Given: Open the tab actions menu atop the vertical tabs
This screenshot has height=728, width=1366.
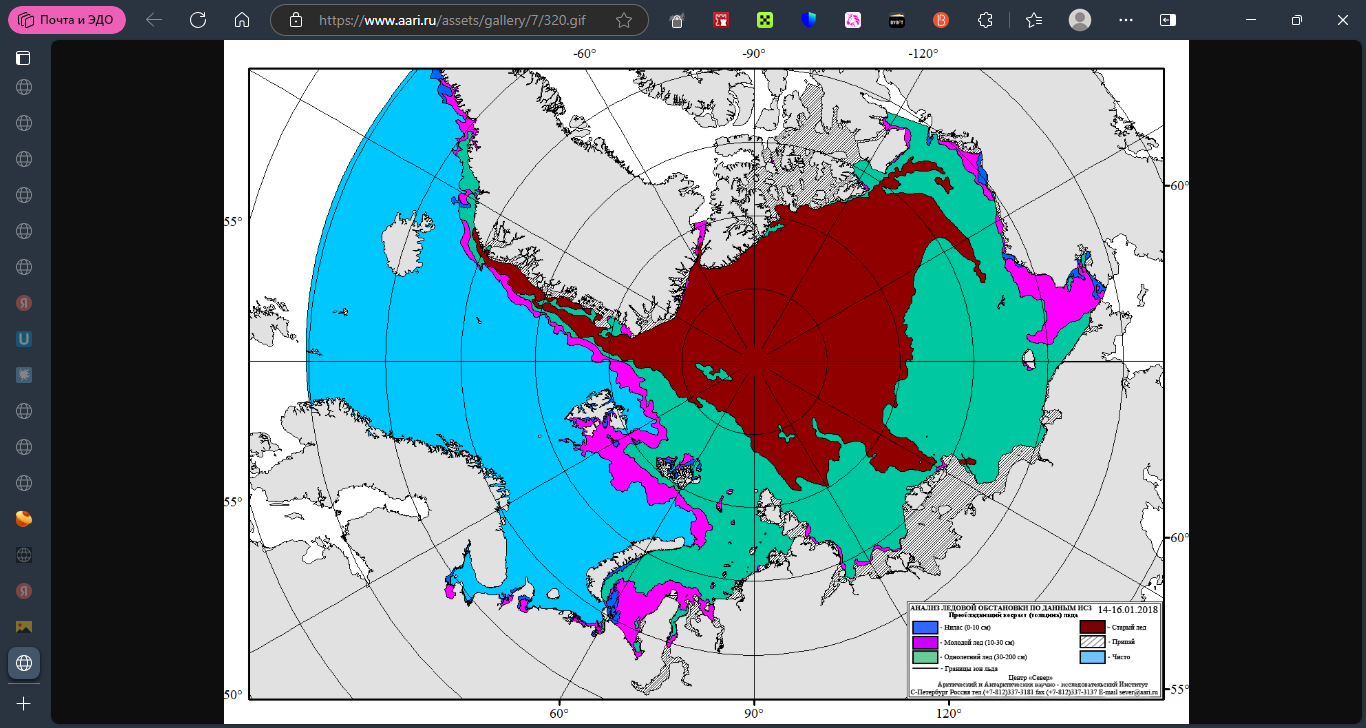Looking at the screenshot, I should coord(23,58).
